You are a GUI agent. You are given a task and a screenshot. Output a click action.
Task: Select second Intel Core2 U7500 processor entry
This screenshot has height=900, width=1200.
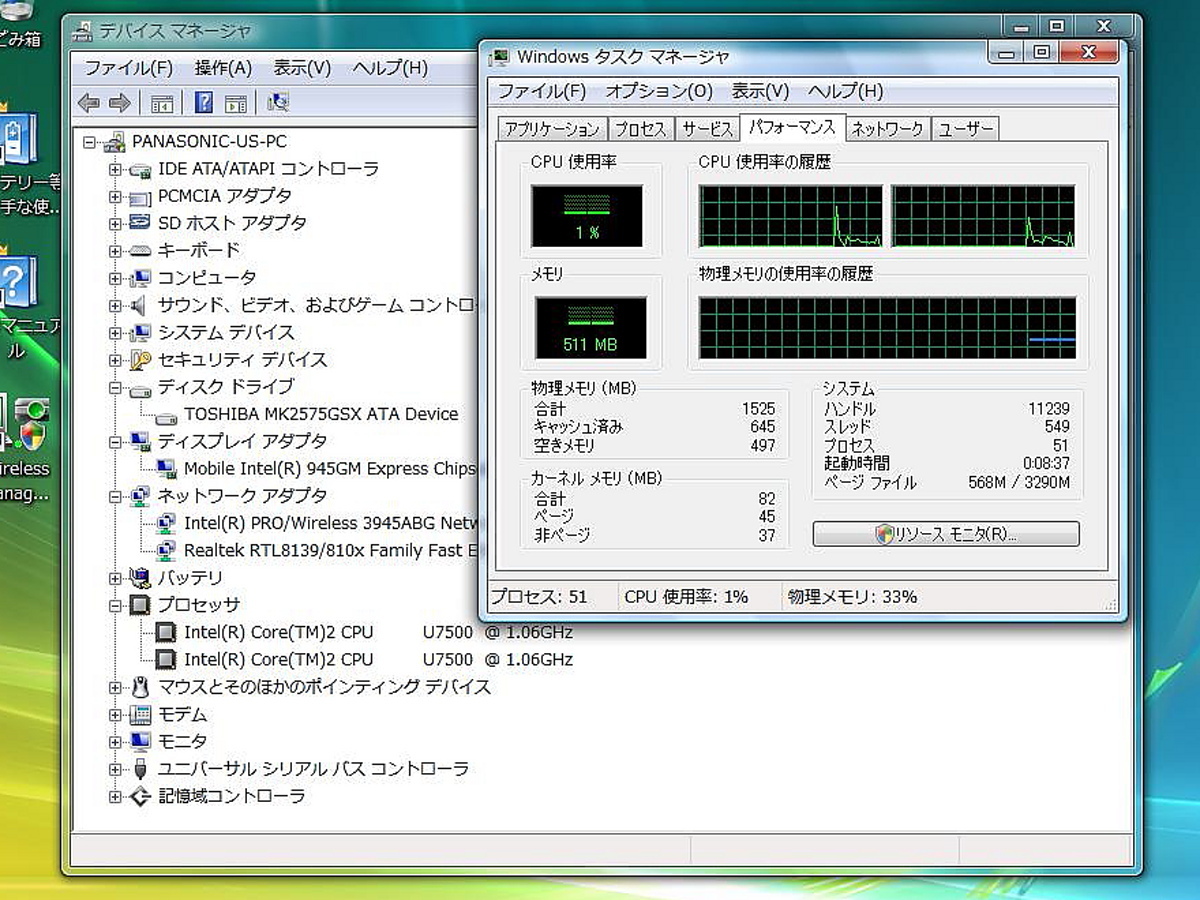[378, 659]
